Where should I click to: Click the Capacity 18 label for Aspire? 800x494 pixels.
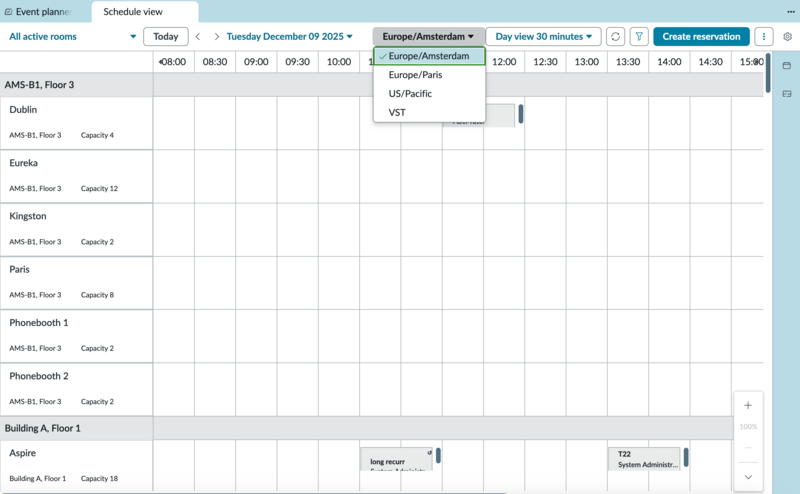pyautogui.click(x=99, y=479)
